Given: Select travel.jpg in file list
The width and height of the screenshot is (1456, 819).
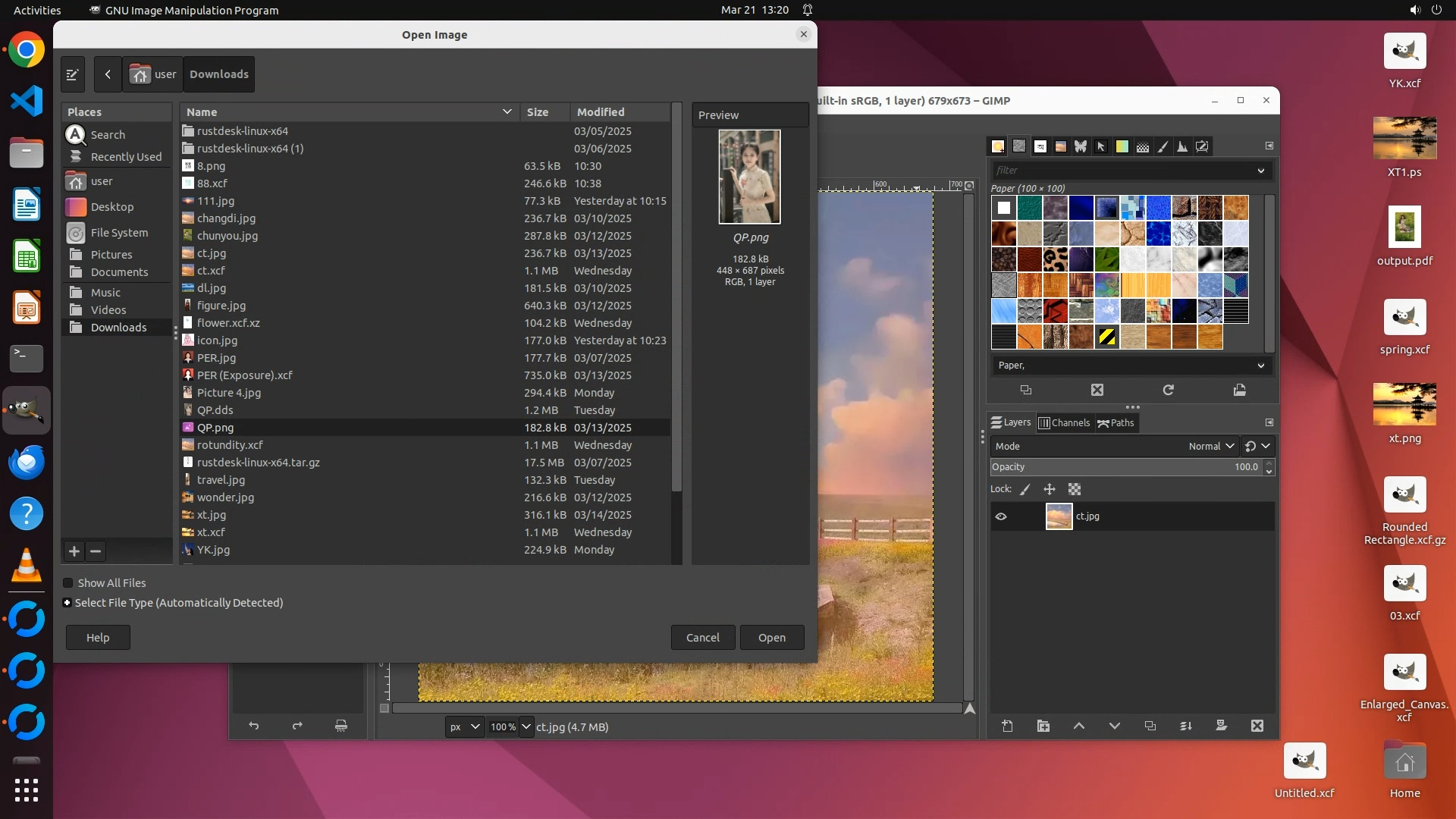Looking at the screenshot, I should click(221, 480).
